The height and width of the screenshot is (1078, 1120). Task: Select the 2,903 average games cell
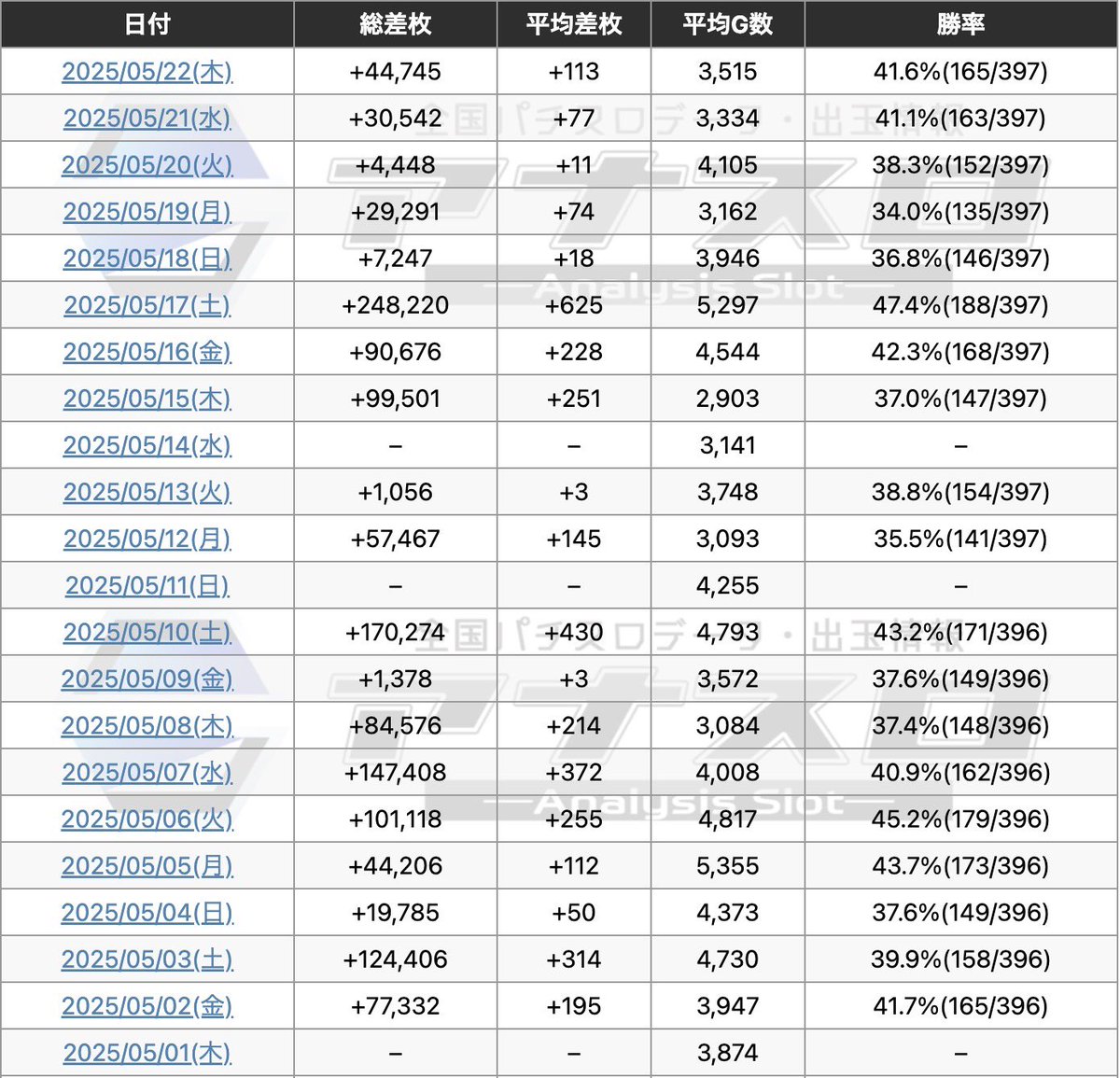point(728,399)
